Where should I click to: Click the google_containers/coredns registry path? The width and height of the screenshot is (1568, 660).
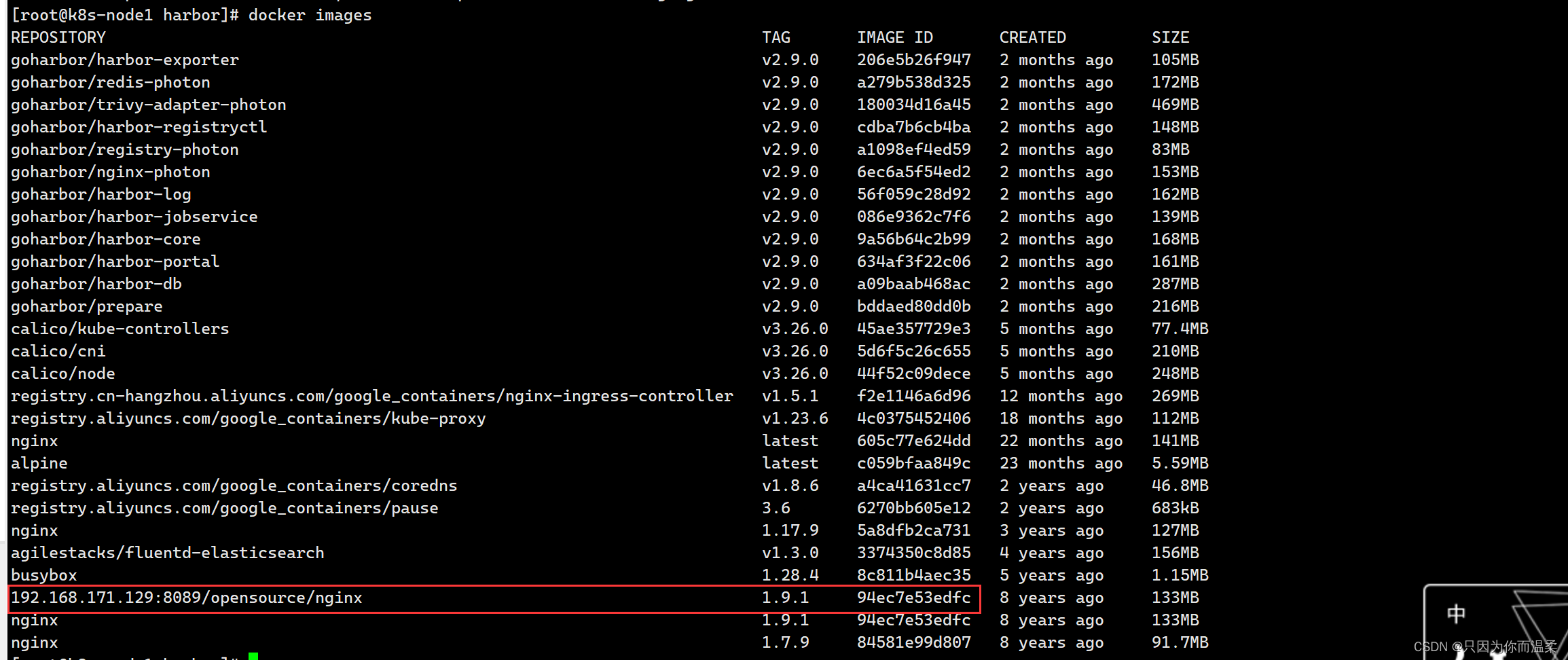234,485
